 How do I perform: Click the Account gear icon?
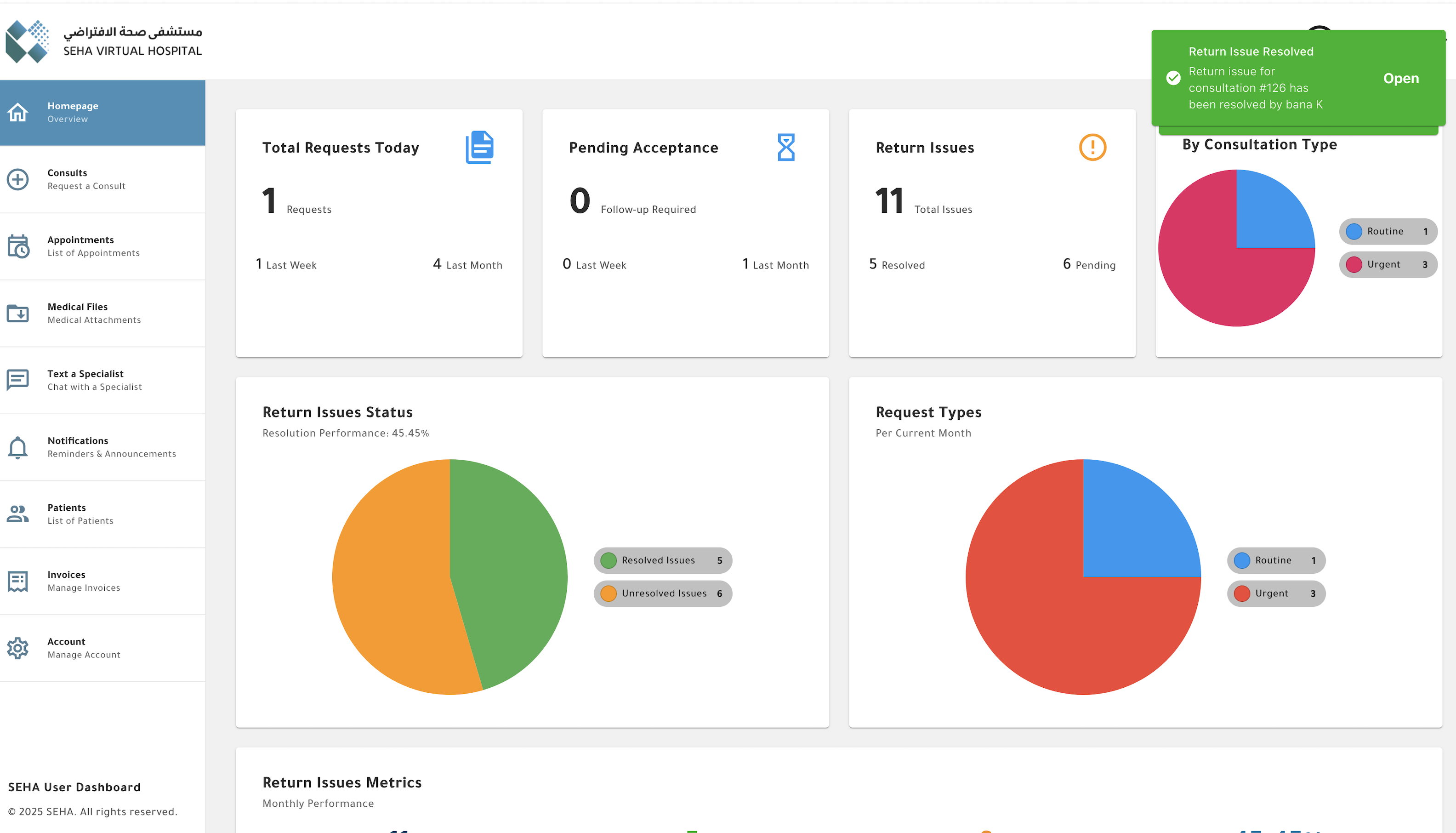[18, 648]
